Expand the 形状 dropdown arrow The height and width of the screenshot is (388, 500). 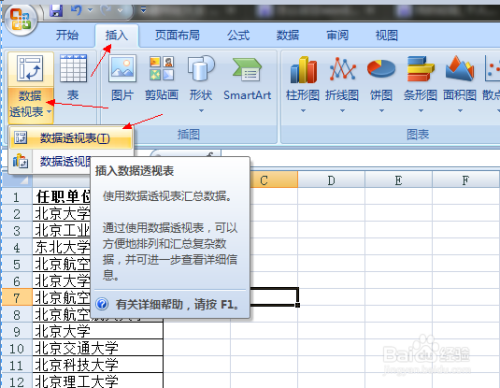click(x=201, y=111)
